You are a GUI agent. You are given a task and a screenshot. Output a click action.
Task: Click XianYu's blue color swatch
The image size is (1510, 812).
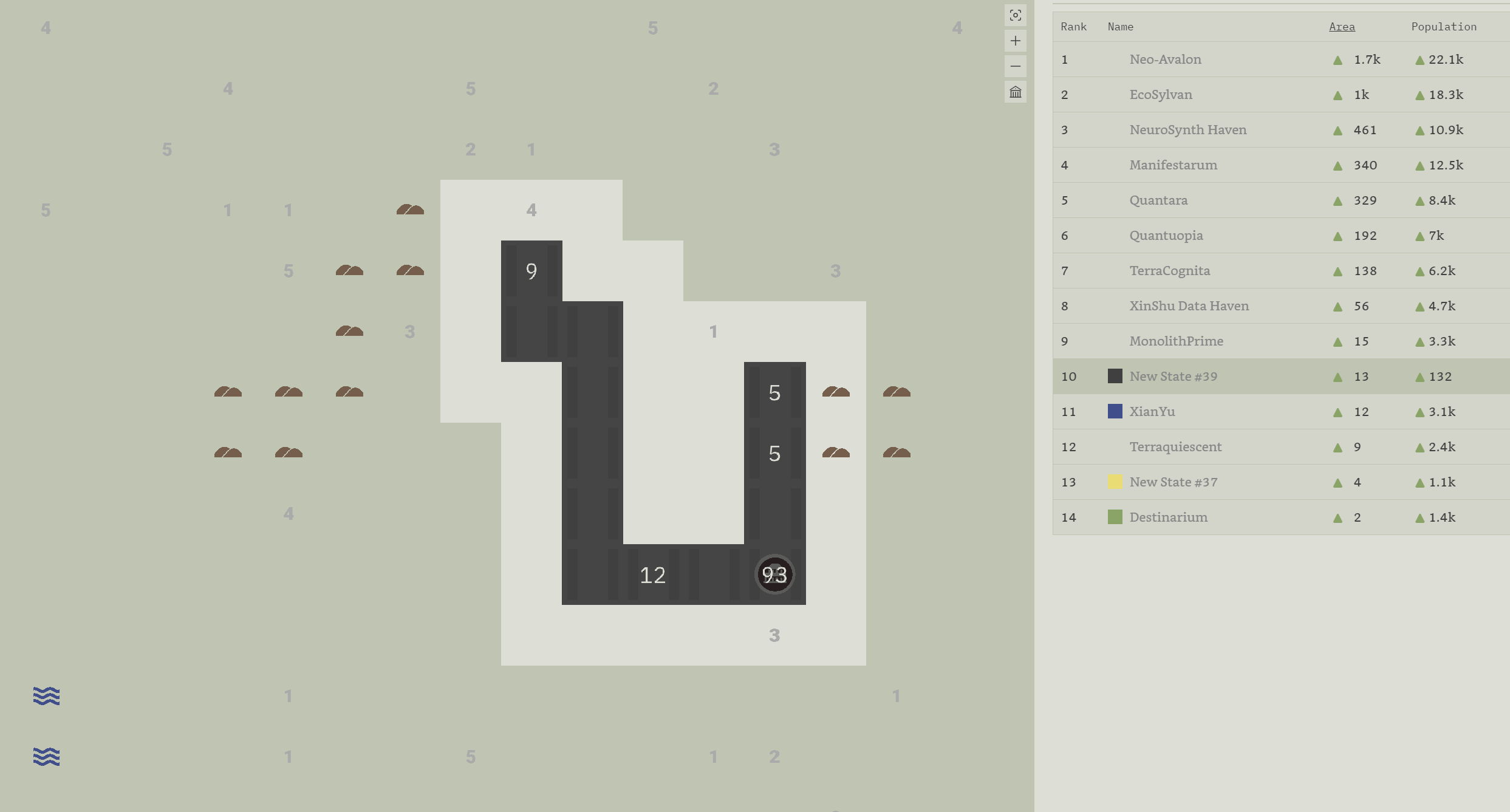[x=1115, y=412]
